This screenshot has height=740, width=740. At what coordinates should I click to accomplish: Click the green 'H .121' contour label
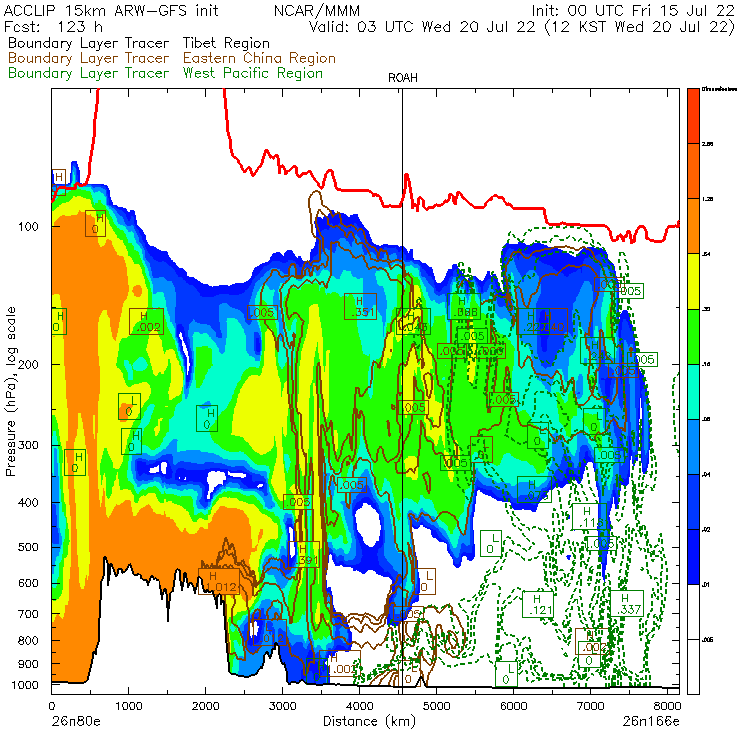pos(538,604)
